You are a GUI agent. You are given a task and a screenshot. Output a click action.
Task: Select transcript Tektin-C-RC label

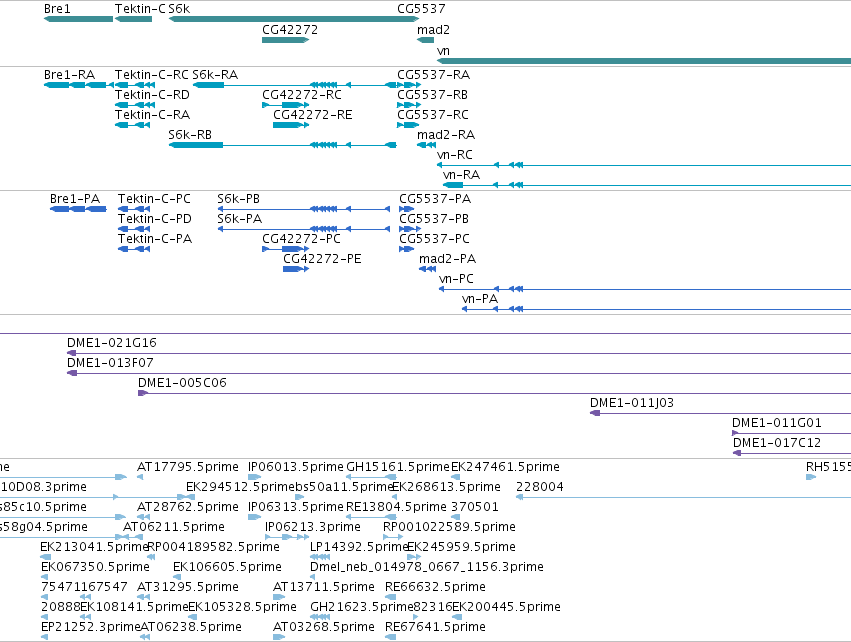(x=152, y=74)
